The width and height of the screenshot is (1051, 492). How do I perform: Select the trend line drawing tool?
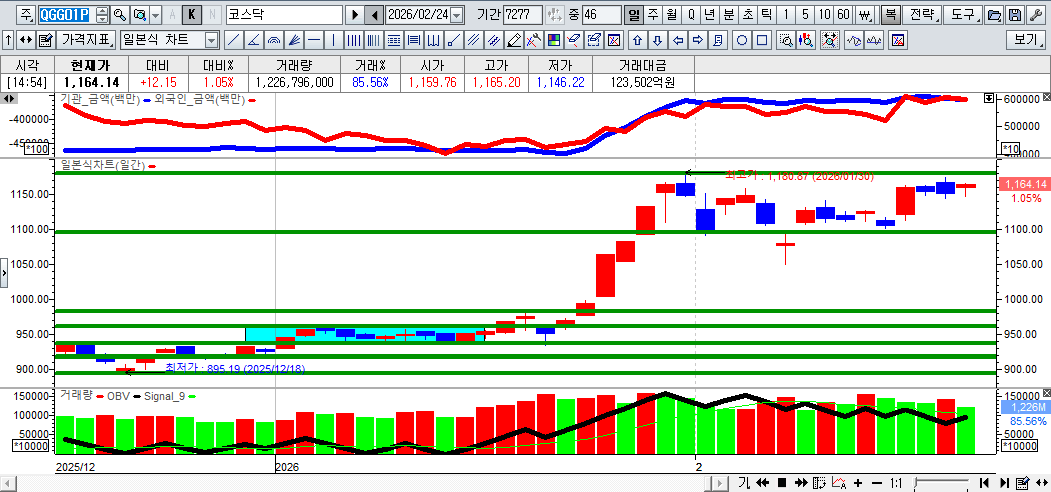(233, 40)
